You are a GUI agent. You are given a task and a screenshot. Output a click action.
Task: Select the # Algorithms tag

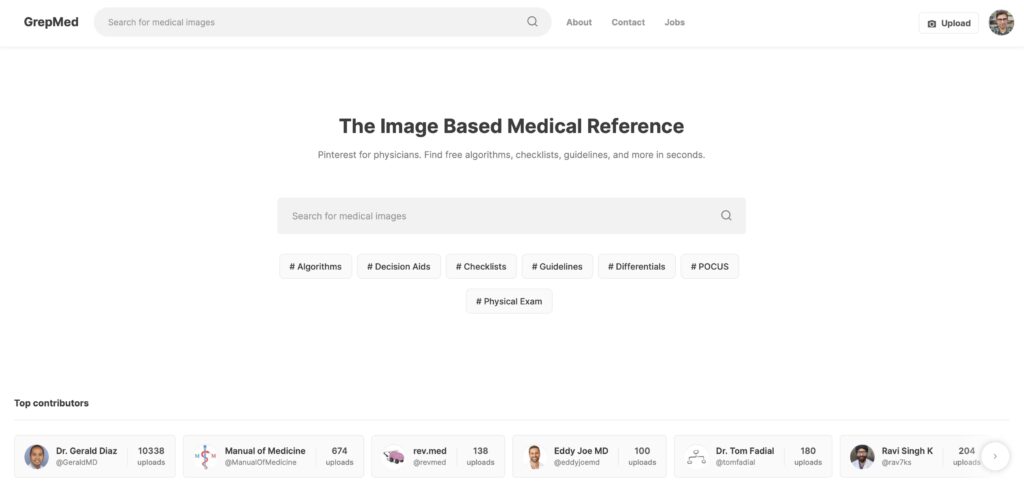point(315,266)
